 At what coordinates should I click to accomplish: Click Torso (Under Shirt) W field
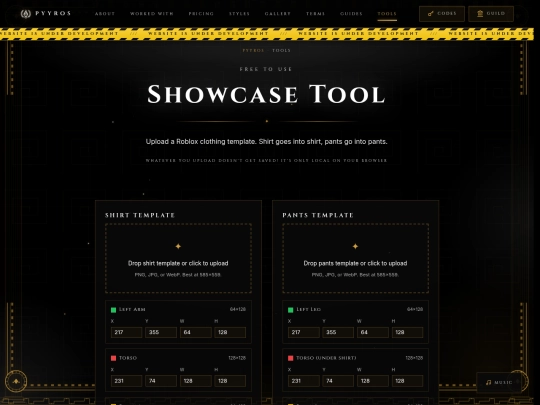pyautogui.click(x=373, y=381)
